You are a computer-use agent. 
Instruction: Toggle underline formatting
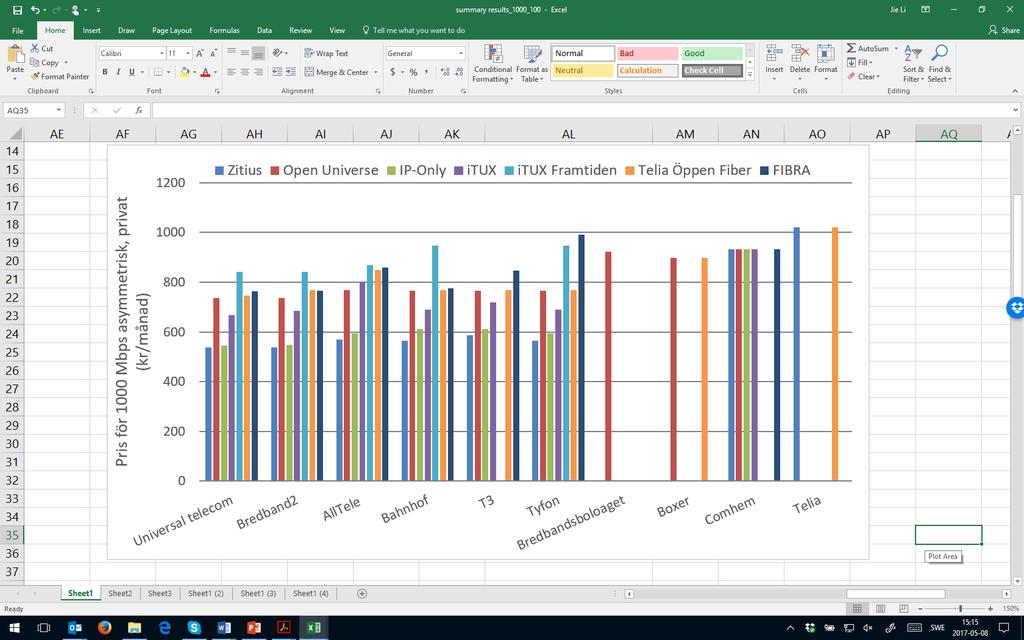coord(132,72)
